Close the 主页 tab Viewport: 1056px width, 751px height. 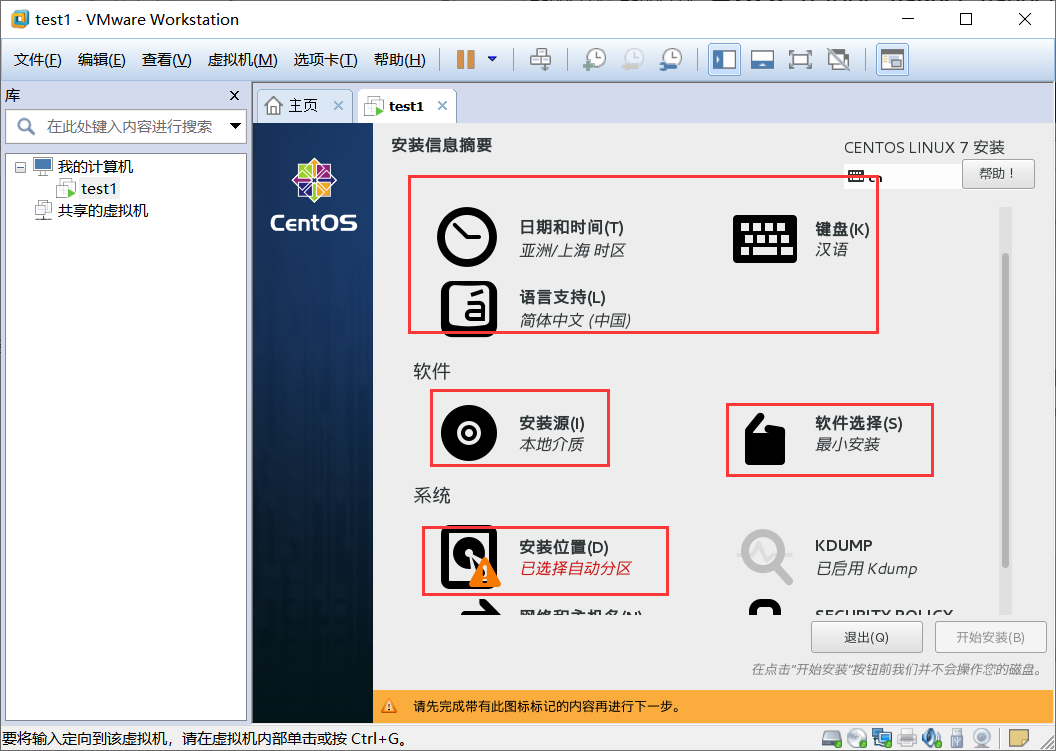pos(338,106)
